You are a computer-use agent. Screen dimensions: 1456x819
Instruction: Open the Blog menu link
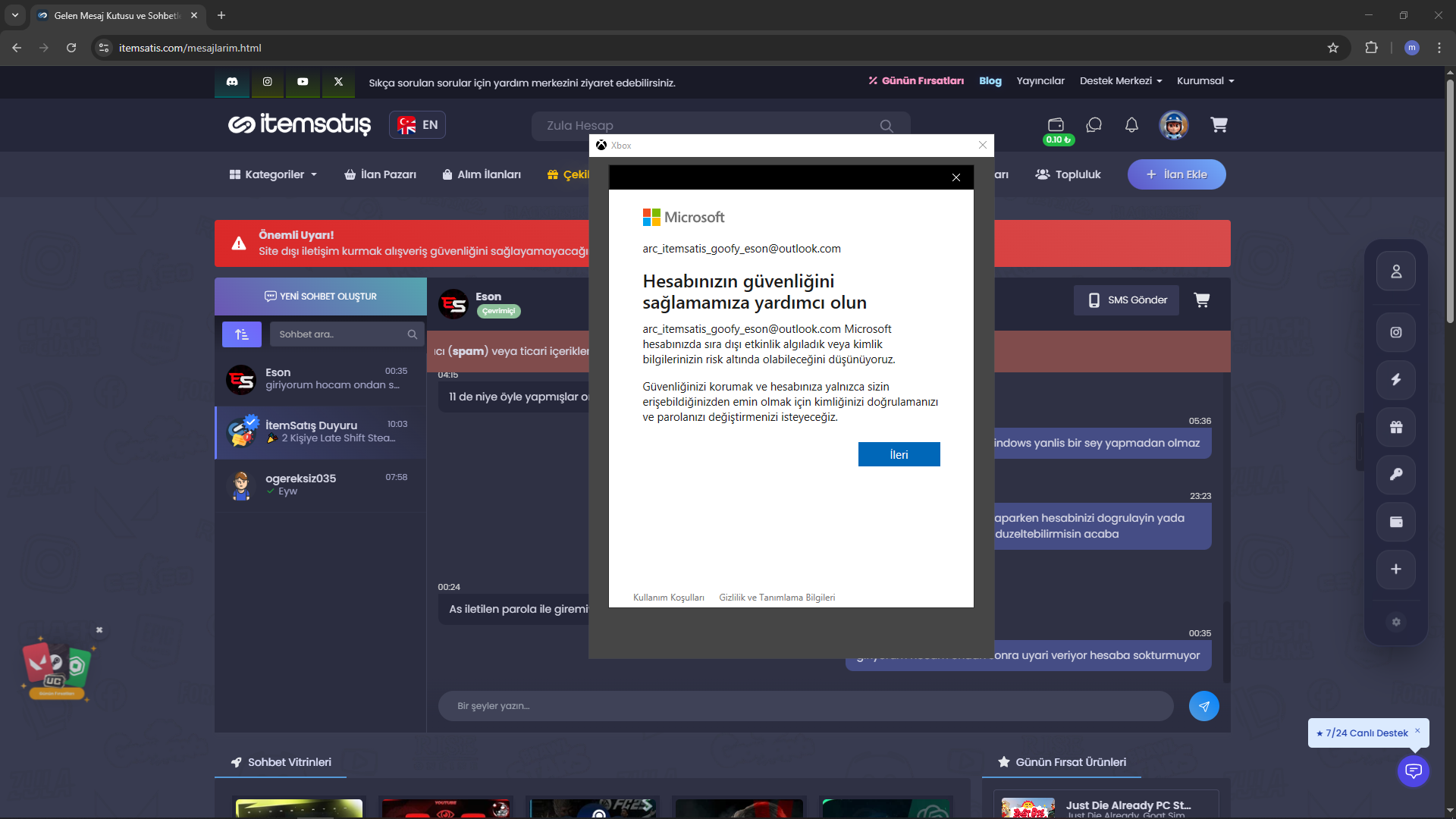tap(990, 81)
